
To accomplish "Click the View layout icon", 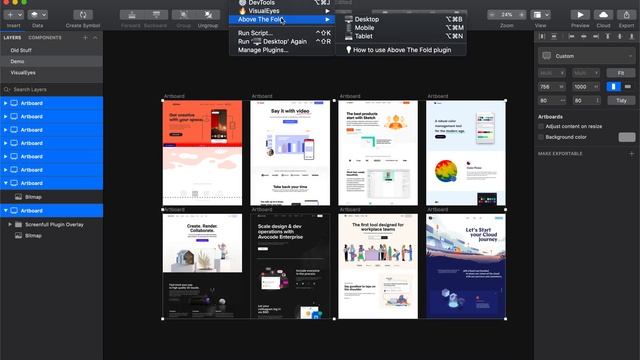I will coord(538,15).
